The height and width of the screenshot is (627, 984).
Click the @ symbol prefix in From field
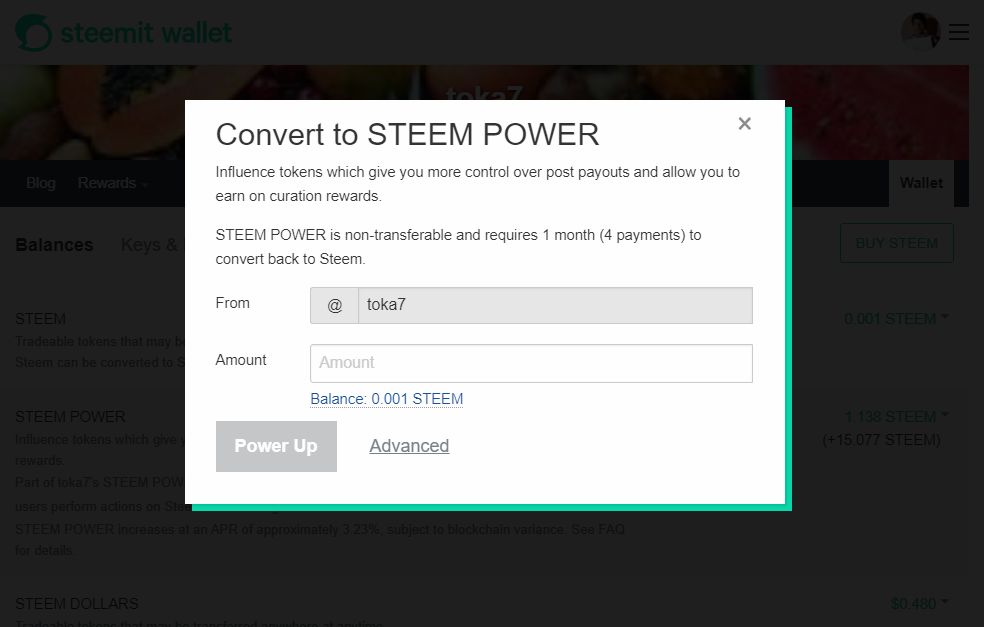point(334,306)
